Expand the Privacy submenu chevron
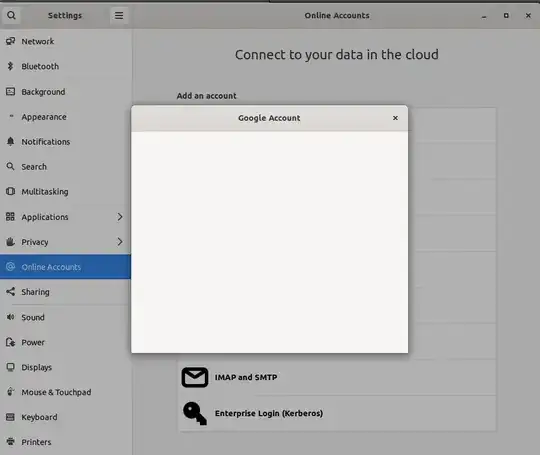Screen dimensions: 540x455 click(x=120, y=242)
